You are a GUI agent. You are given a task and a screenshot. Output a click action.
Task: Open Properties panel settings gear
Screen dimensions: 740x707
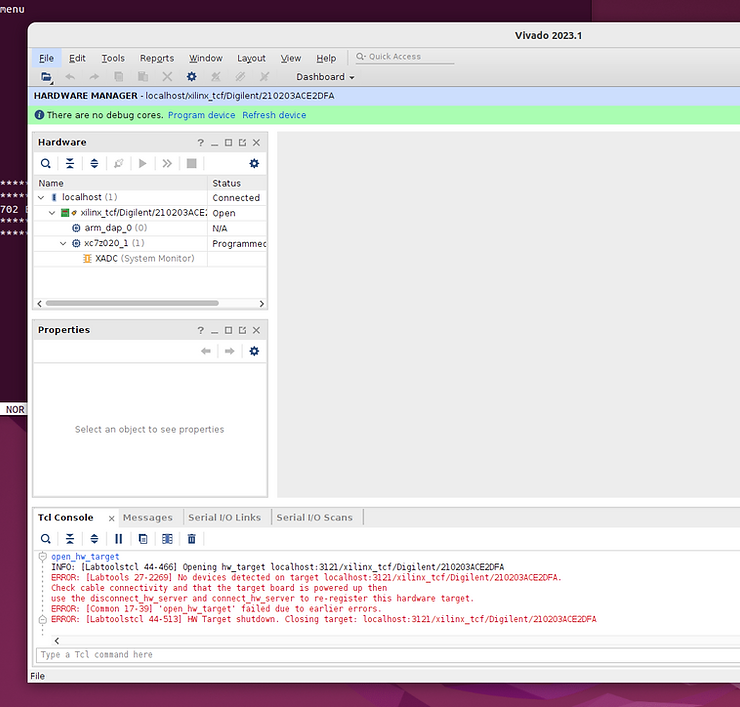tap(254, 351)
